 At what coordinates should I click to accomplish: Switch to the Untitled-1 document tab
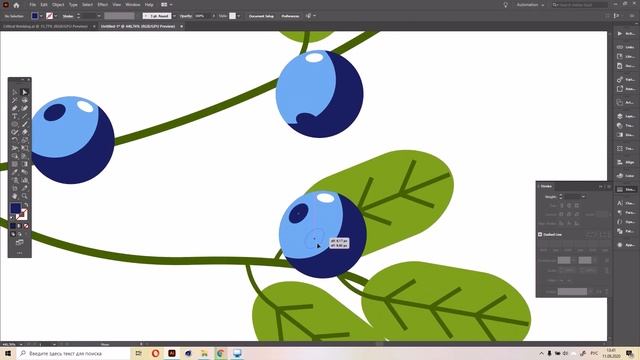[x=138, y=26]
